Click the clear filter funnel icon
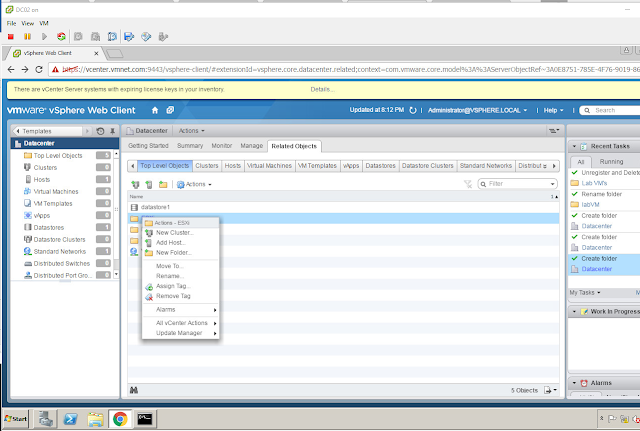 pyautogui.click(x=468, y=184)
